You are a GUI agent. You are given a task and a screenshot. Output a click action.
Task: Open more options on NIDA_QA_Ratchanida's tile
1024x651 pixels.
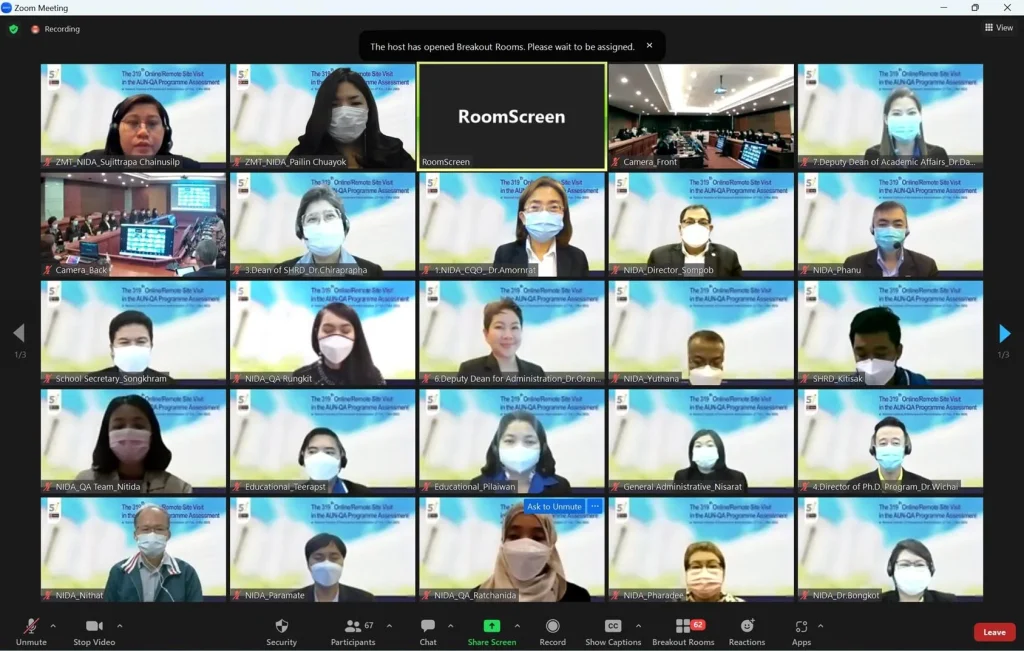(595, 507)
